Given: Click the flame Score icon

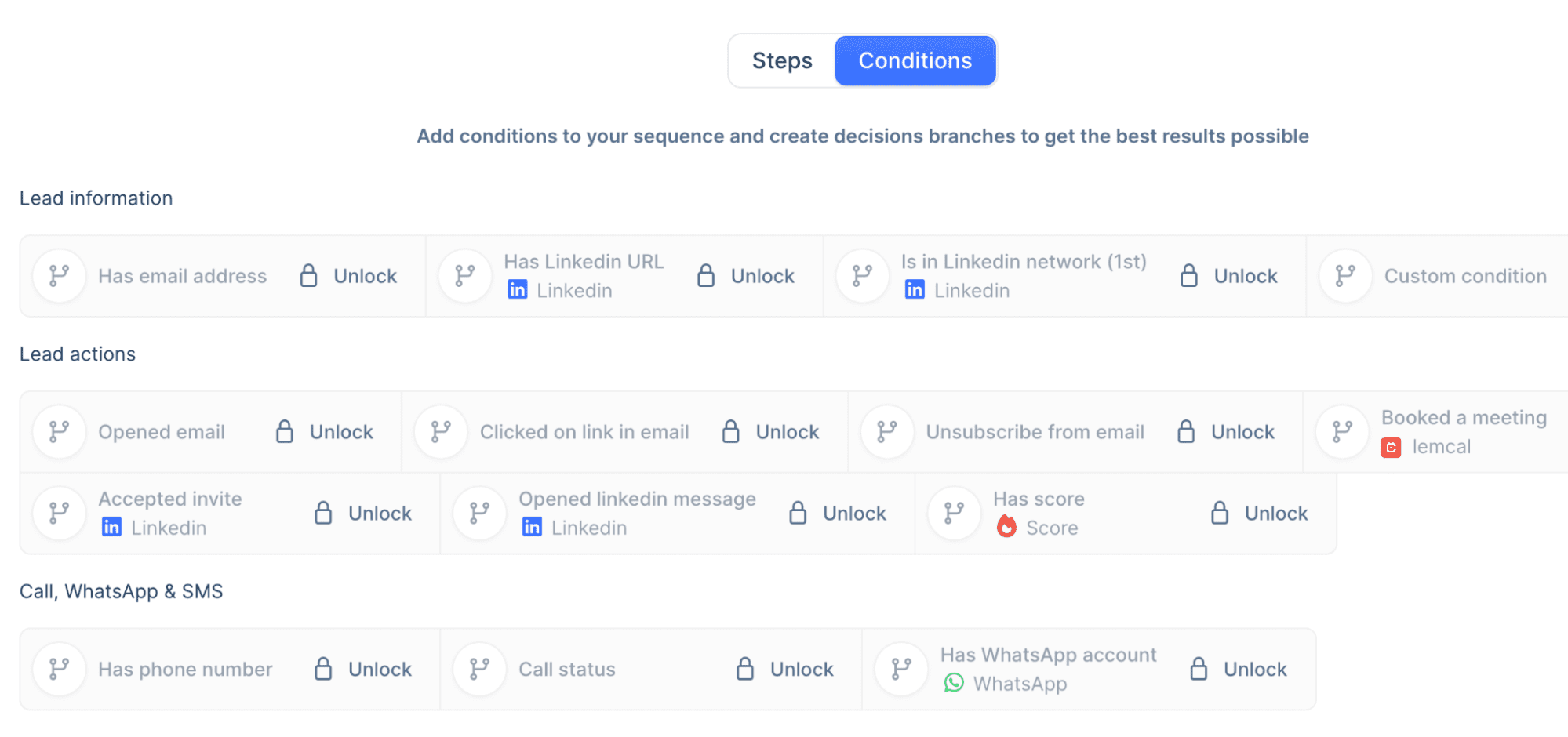Looking at the screenshot, I should tap(1006, 528).
